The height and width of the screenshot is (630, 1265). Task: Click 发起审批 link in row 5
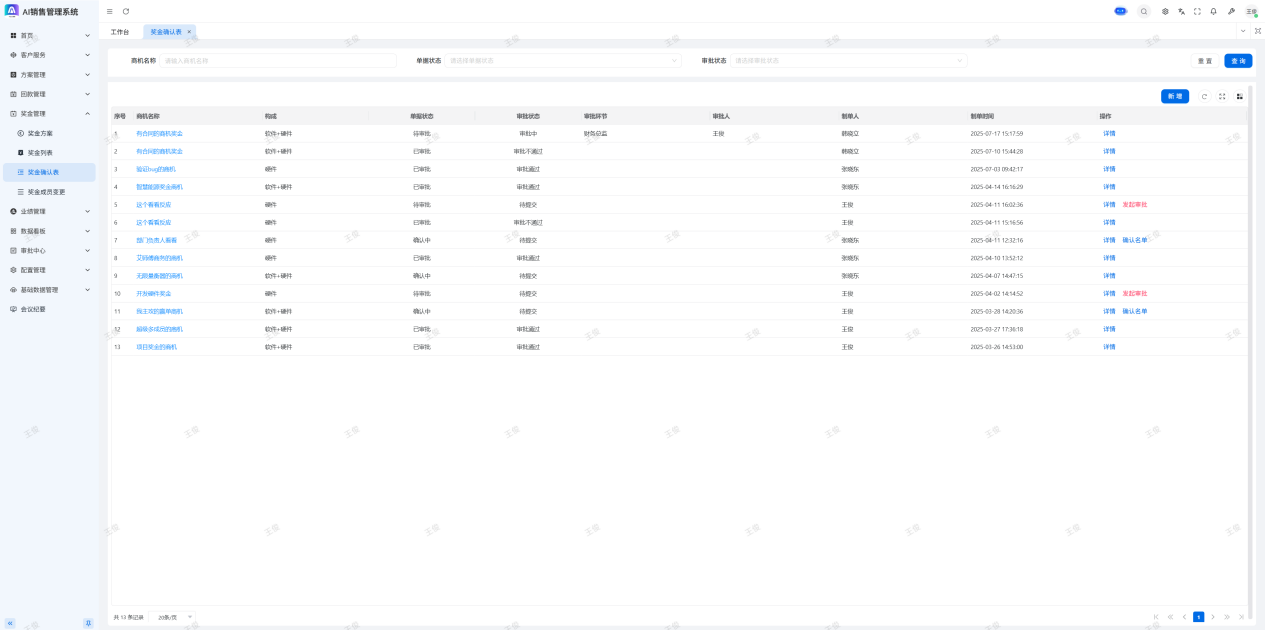point(1134,205)
